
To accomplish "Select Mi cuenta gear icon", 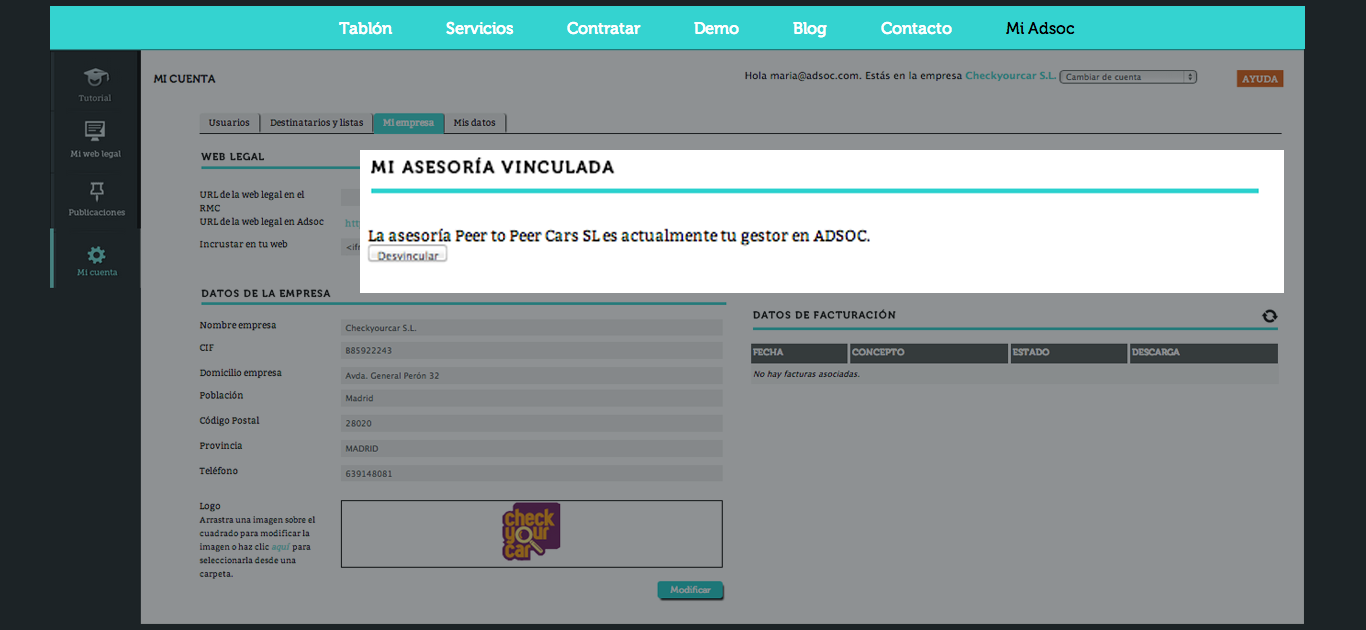I will 97,254.
